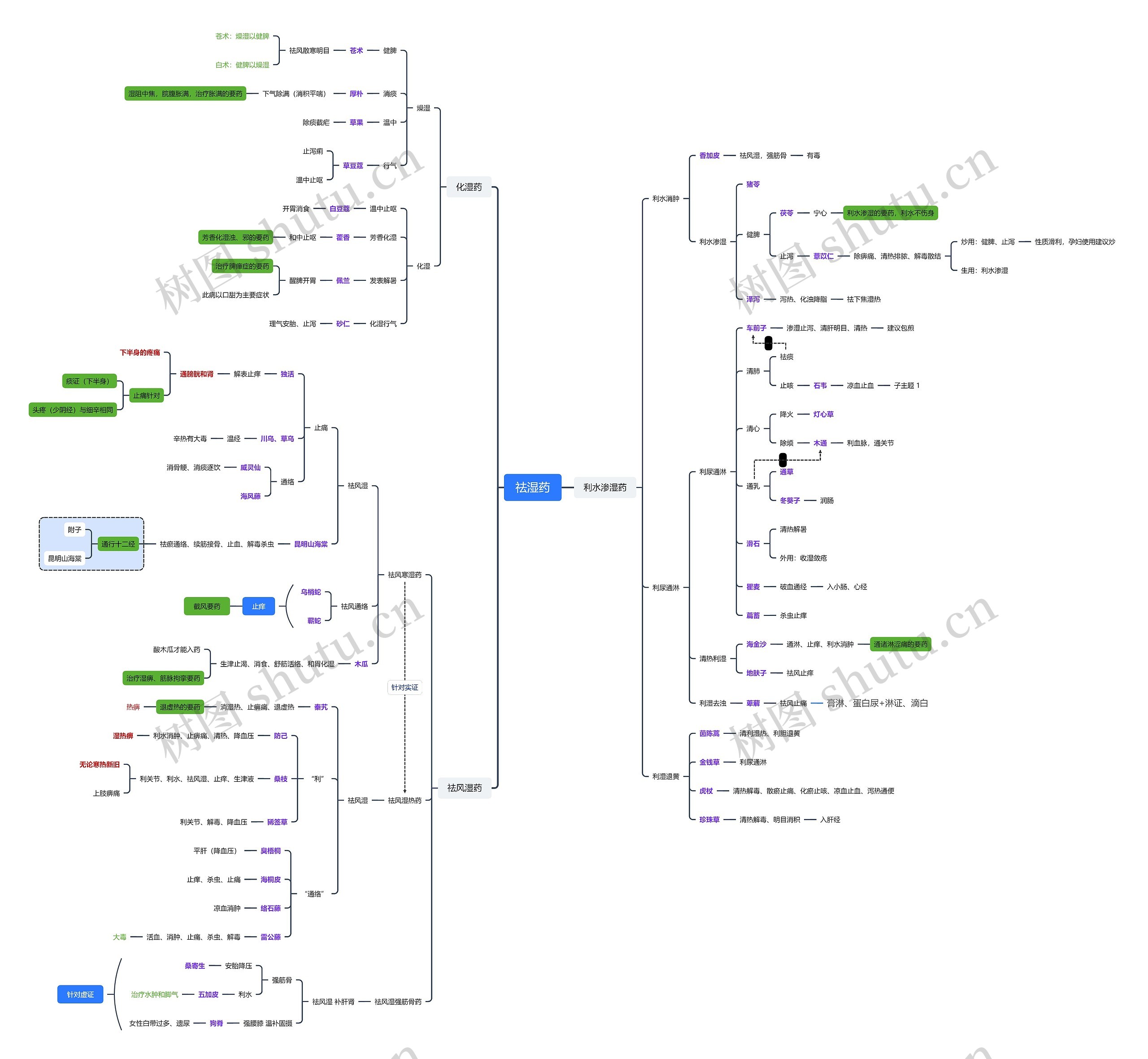Click the 针对实证 relationship label

coord(404,687)
